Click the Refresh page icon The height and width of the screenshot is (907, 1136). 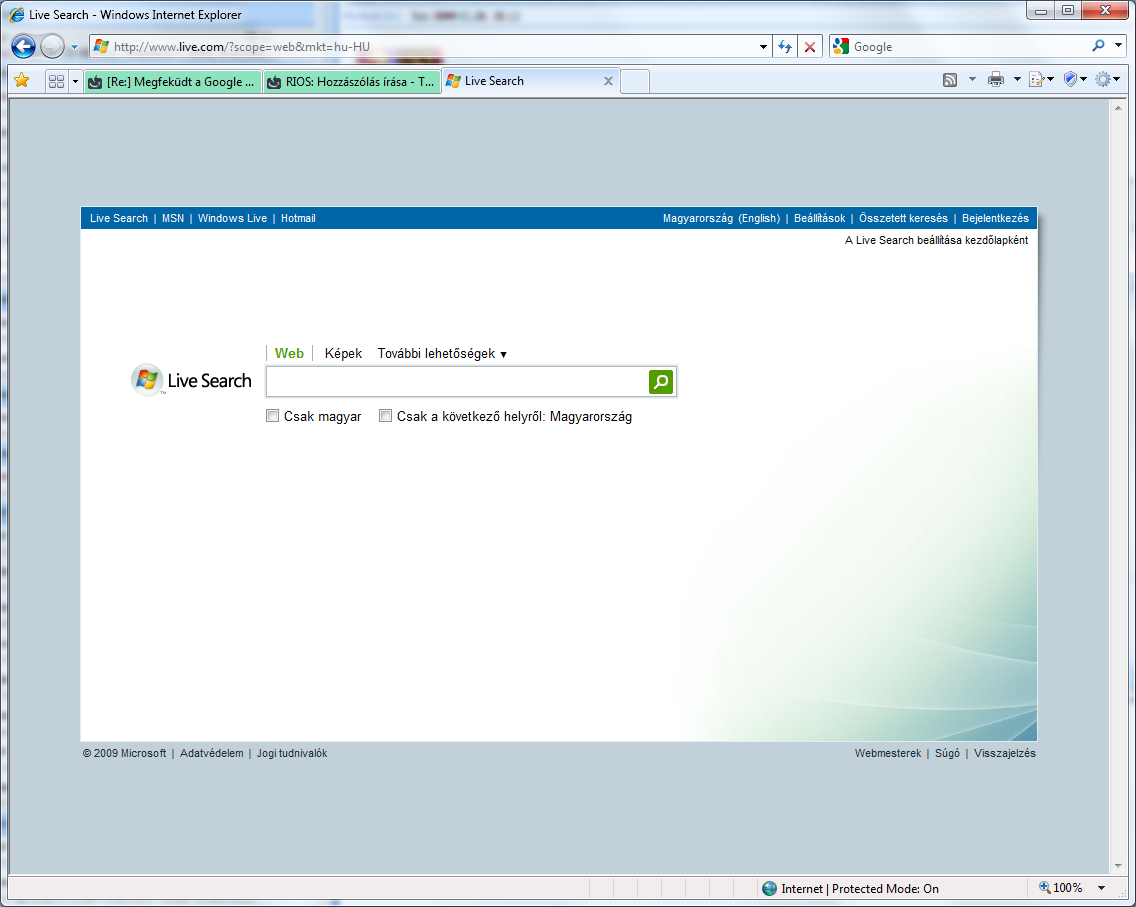click(x=785, y=47)
